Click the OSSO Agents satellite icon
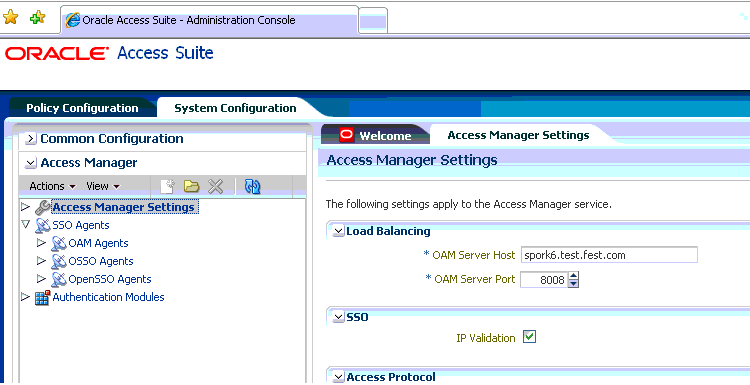The width and height of the screenshot is (750, 385). (x=58, y=262)
